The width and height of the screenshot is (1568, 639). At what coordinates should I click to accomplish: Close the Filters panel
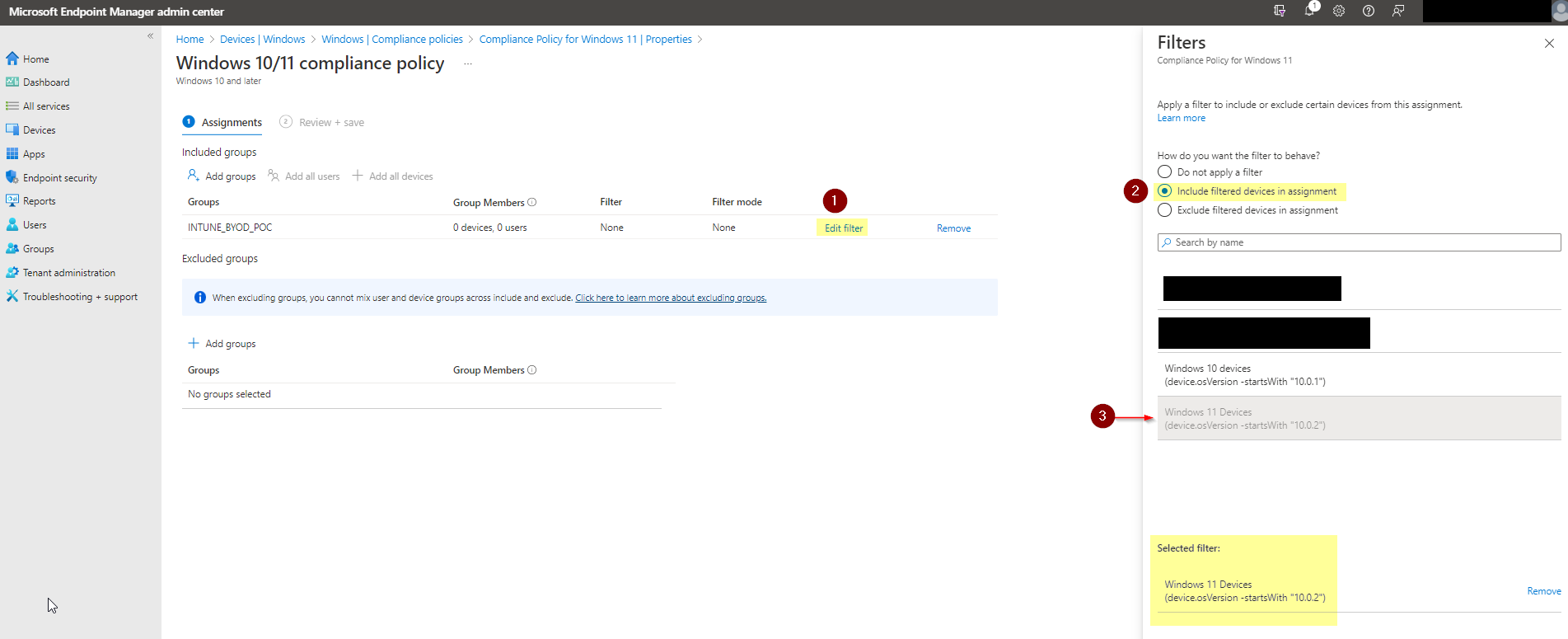pos(1549,44)
